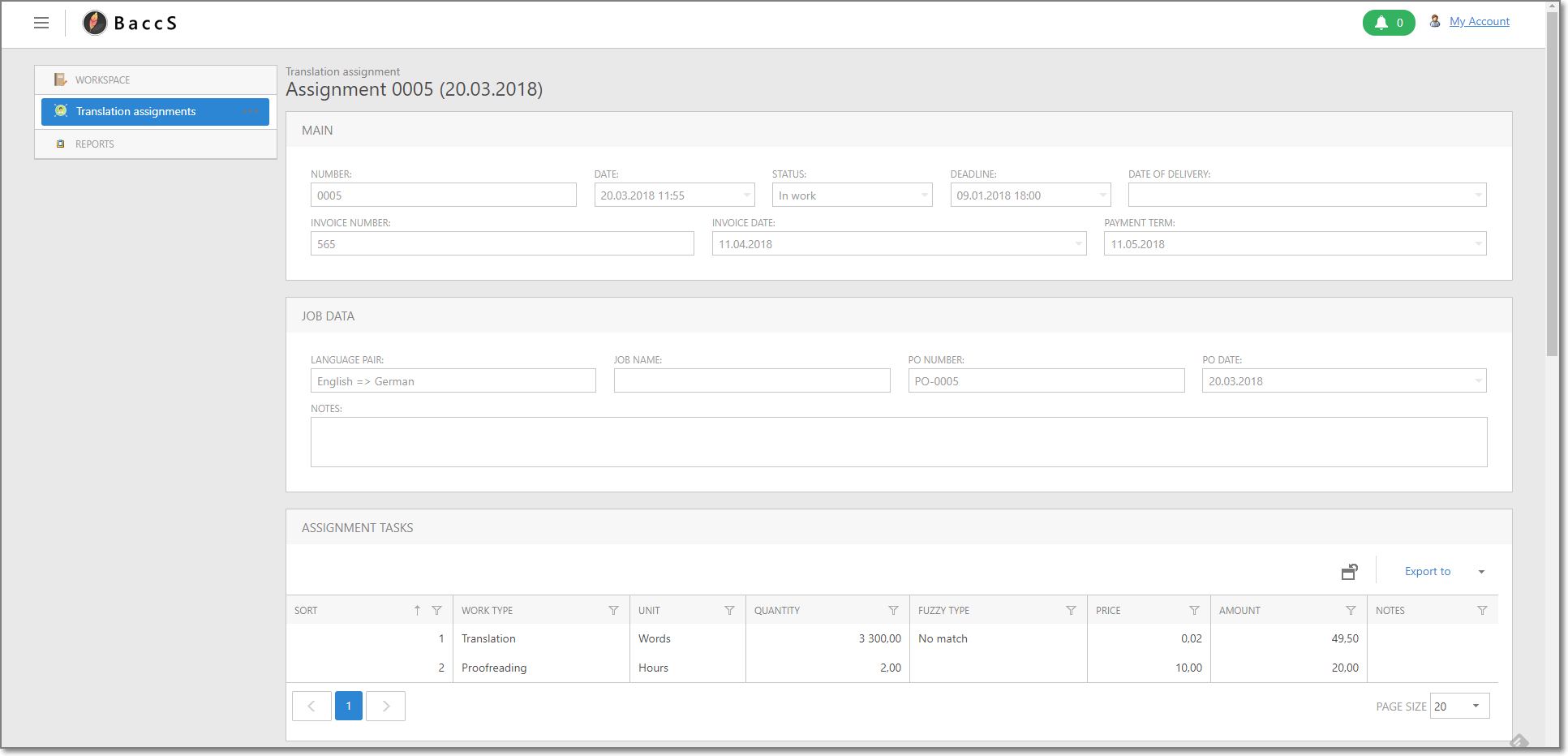Screen dimensions: 1568x756
Task: Open REPORTS sidebar group
Action: tap(156, 144)
